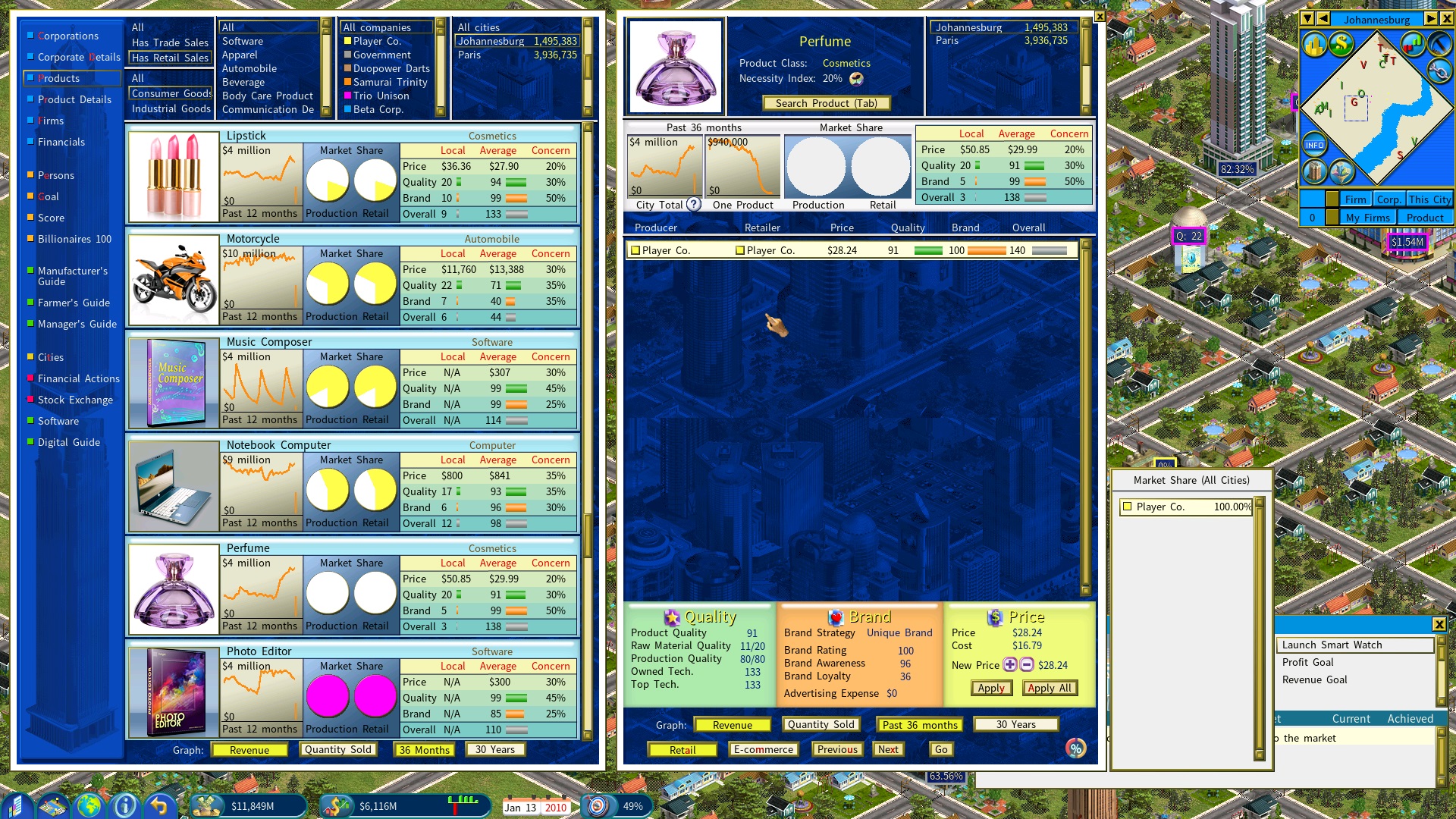Select Retail view in detail window
Screen dimensions: 1456x819
(682, 750)
